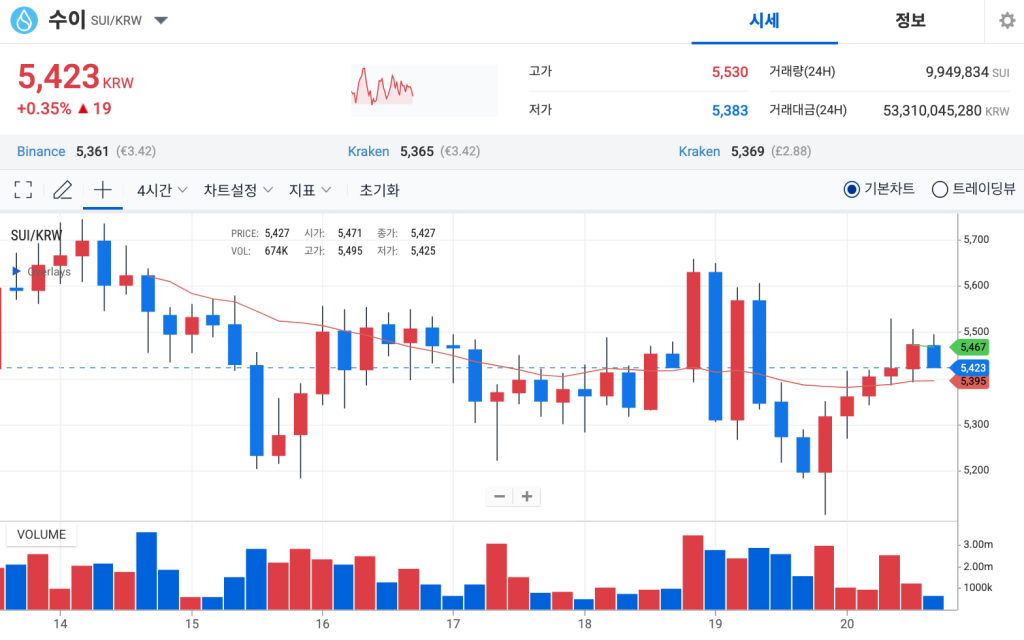Click the VOLUME panel label
The width and height of the screenshot is (1024, 640).
pyautogui.click(x=41, y=534)
